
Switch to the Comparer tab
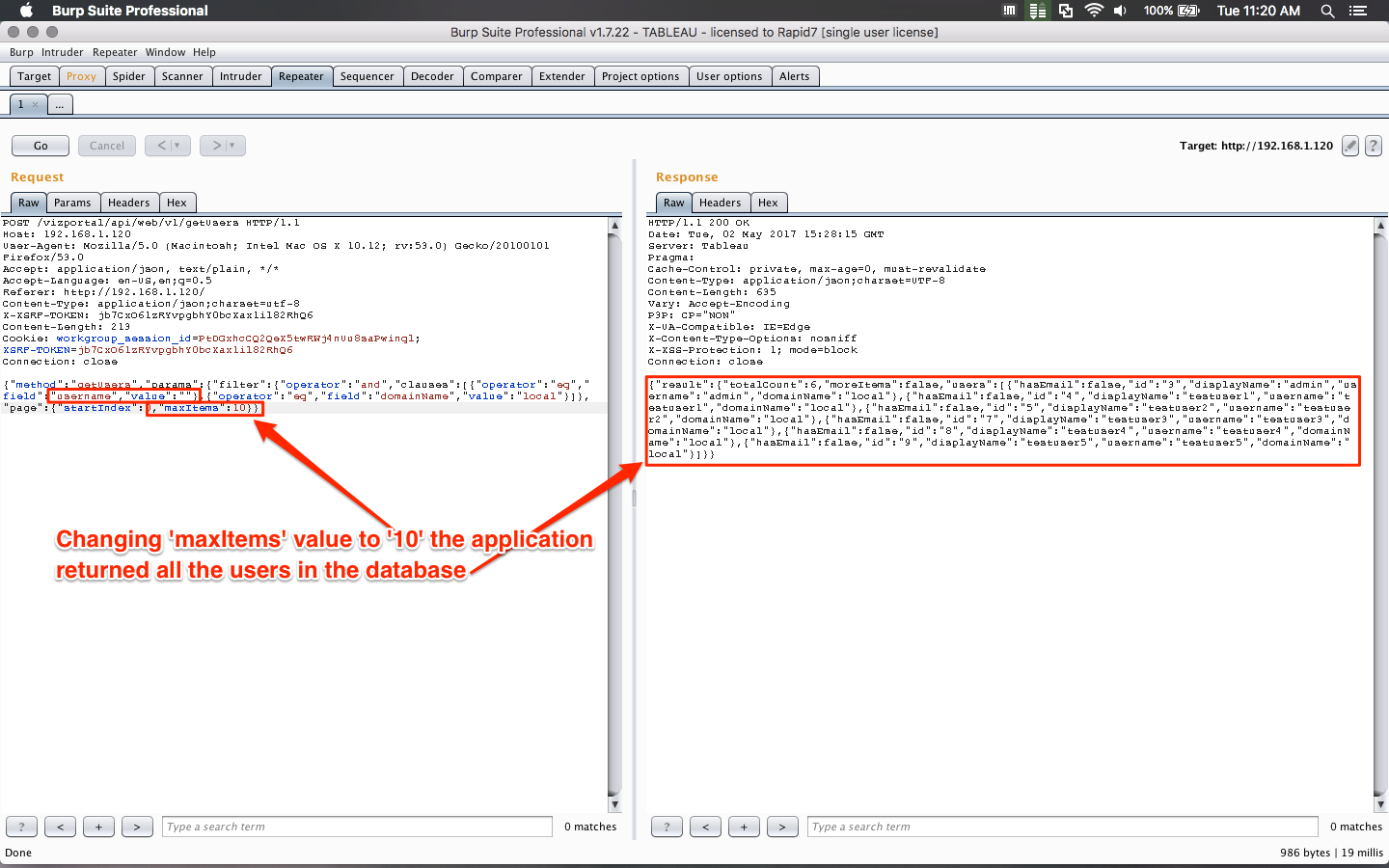pyautogui.click(x=496, y=76)
